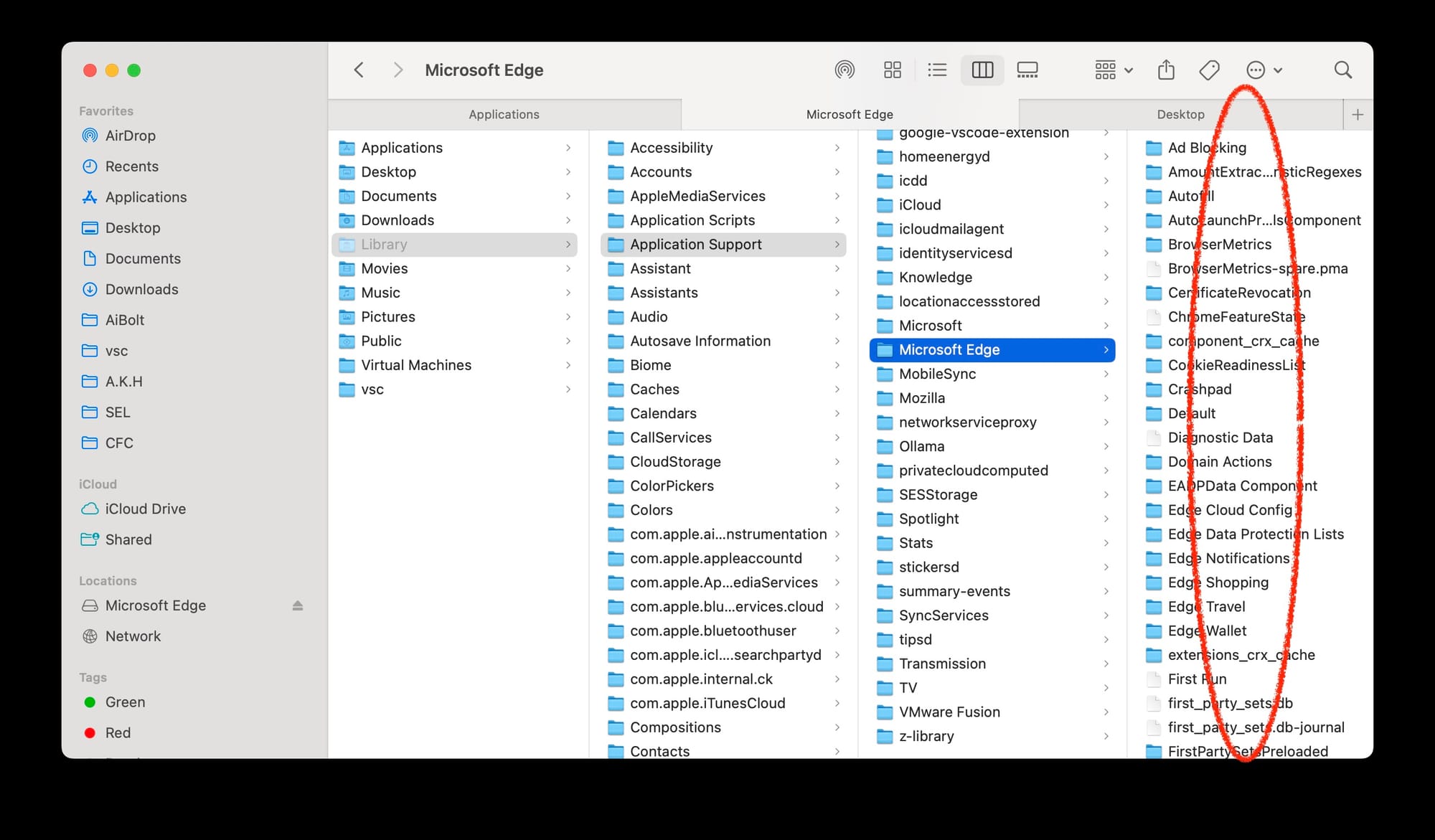Open Downloads in the sidebar

click(x=141, y=290)
